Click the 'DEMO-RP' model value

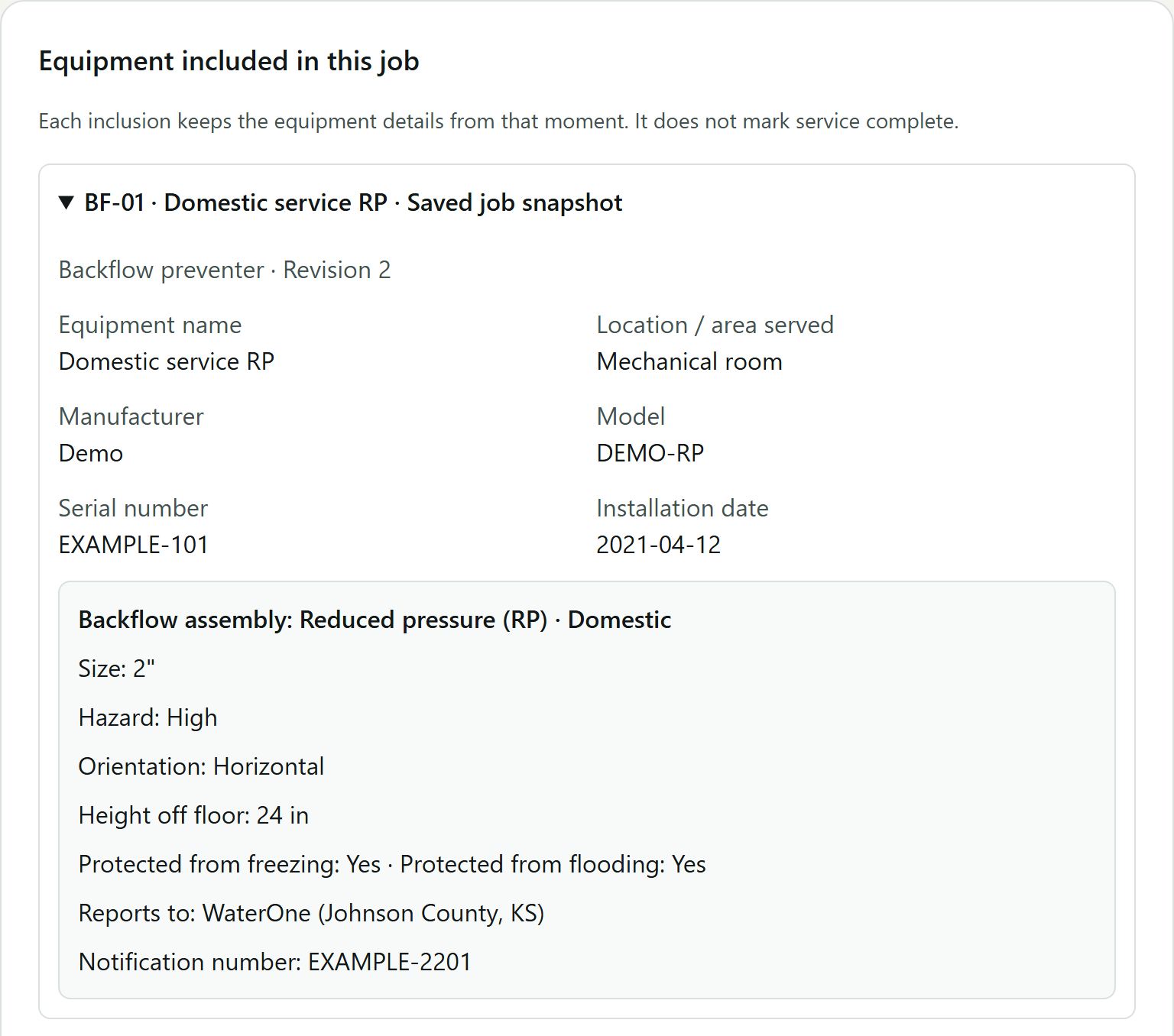click(x=650, y=453)
